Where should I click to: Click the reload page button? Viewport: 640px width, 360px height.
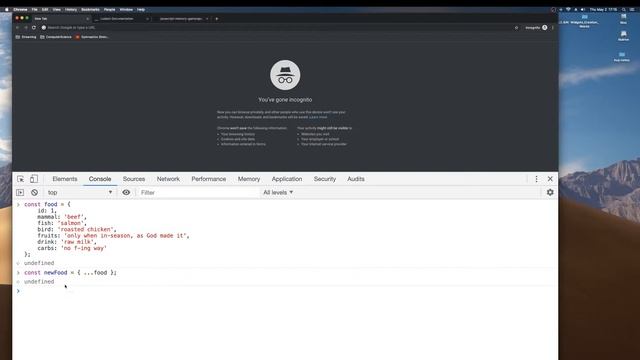tap(34, 27)
